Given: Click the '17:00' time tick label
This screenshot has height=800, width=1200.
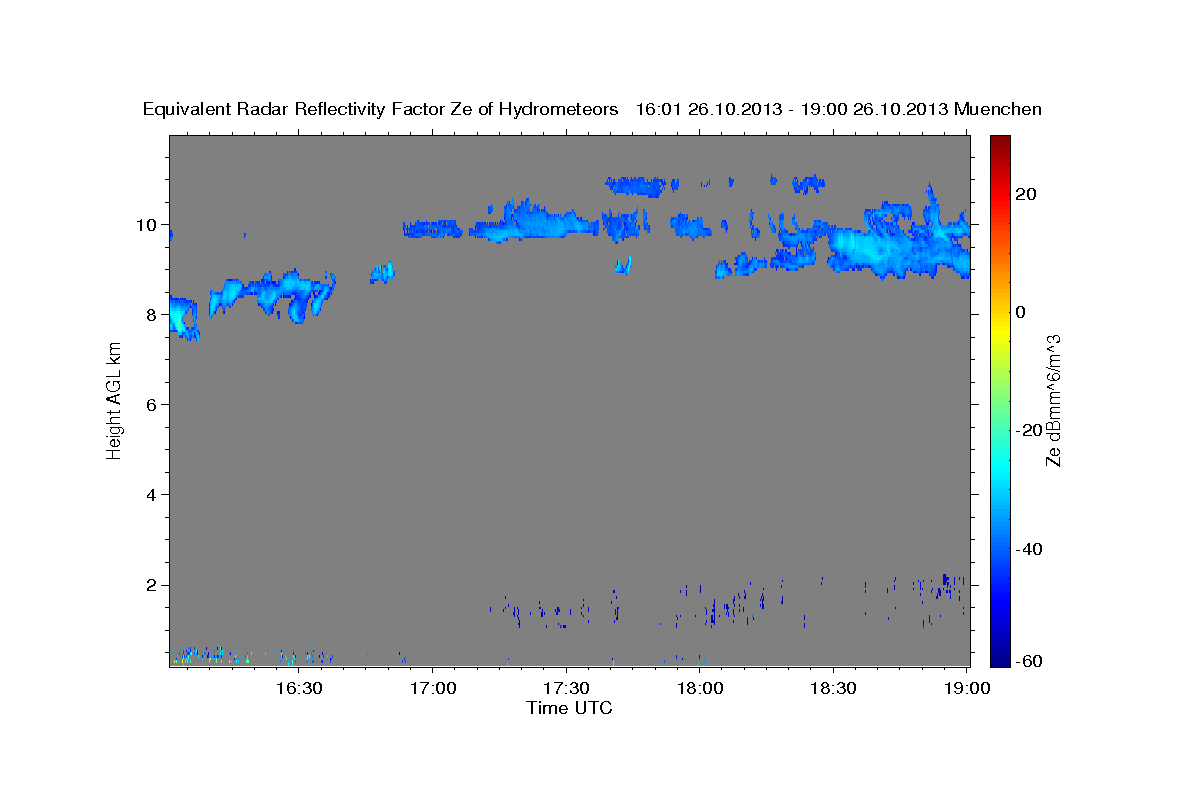Looking at the screenshot, I should [432, 688].
